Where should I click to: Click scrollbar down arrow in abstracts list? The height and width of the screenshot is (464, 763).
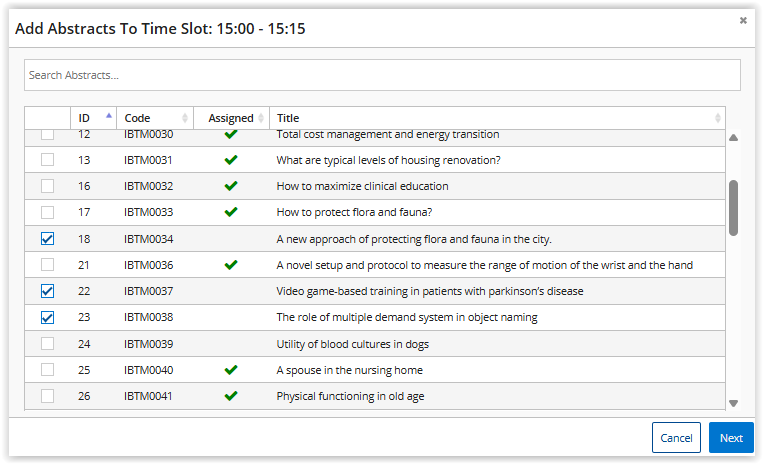(734, 403)
